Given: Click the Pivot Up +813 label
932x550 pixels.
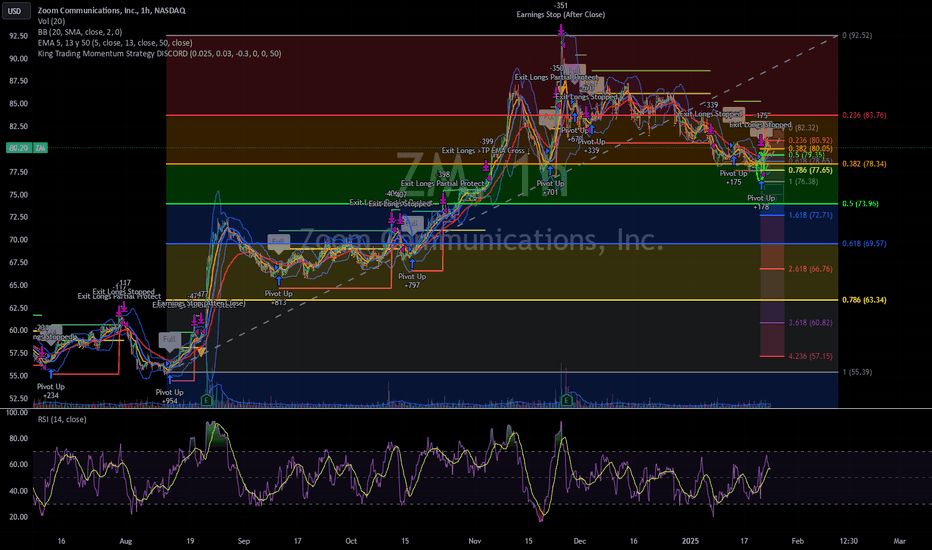Looking at the screenshot, I should point(278,298).
